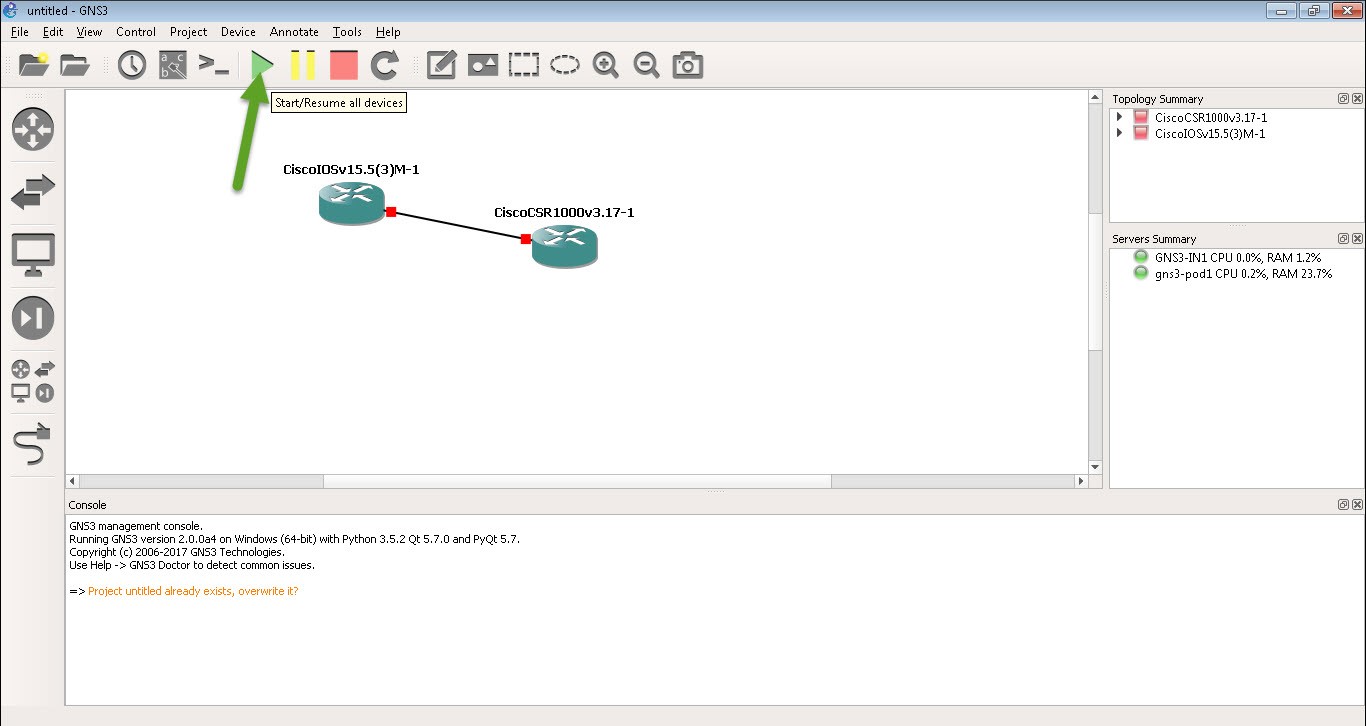The height and width of the screenshot is (726, 1366).
Task: Select GNS3-IN1 server in Servers Summary
Action: point(1237,257)
